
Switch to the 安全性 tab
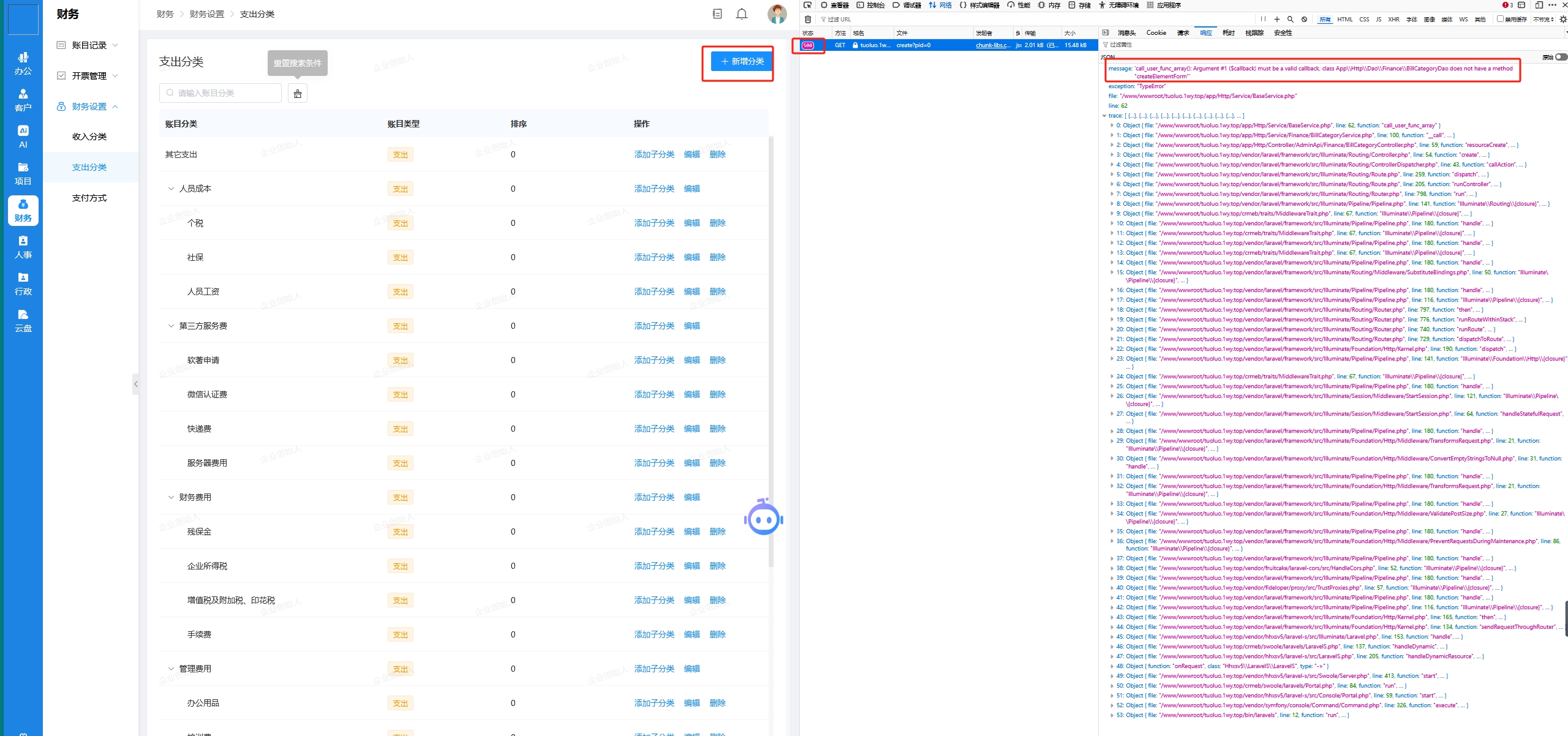[1283, 32]
